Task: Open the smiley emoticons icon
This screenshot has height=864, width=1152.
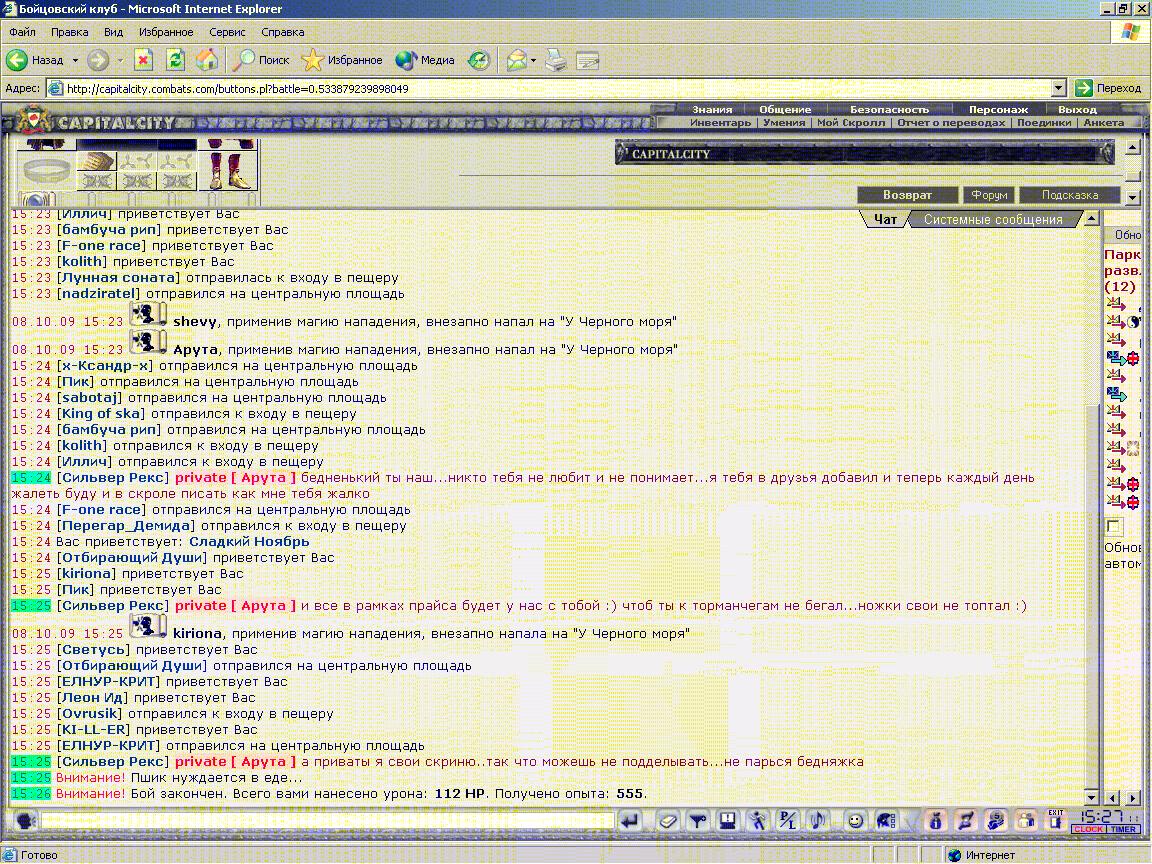Action: pos(855,821)
